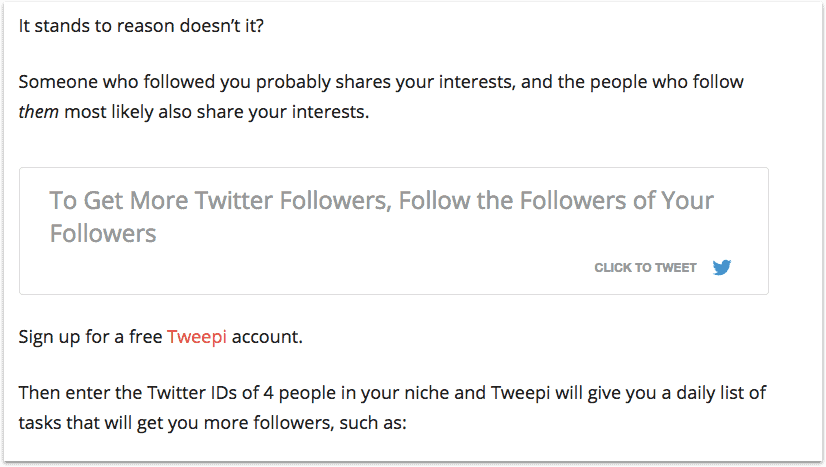Click the italicized word "them"
The height and width of the screenshot is (467, 826).
[39, 110]
